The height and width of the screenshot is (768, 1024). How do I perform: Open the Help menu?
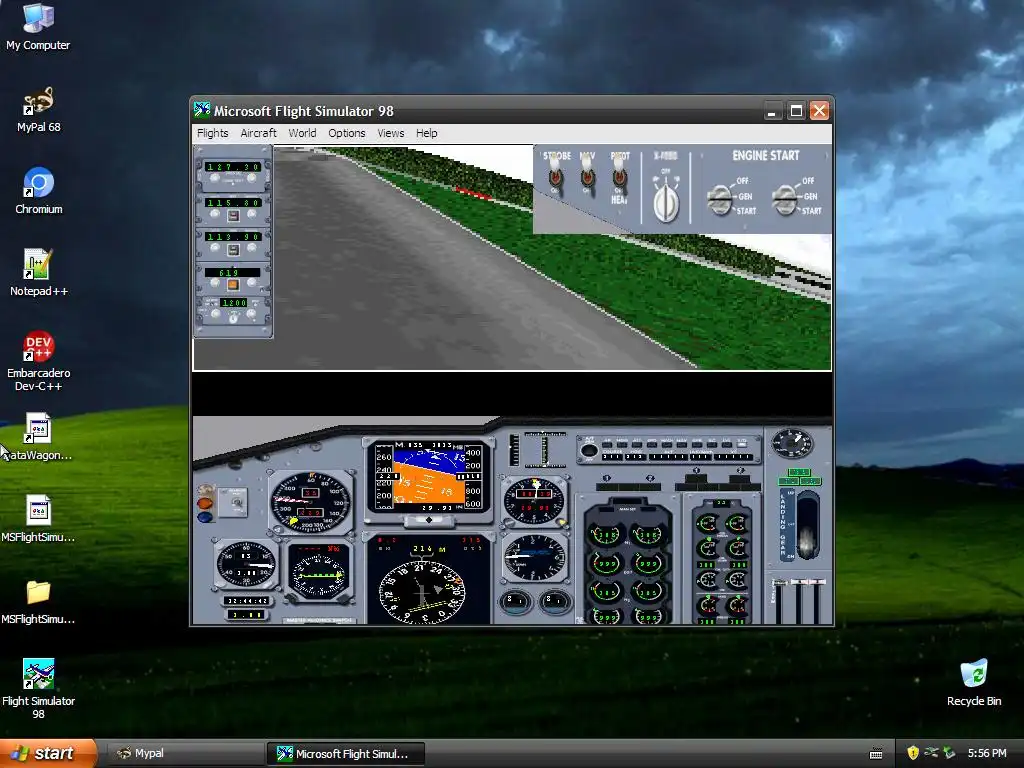426,133
